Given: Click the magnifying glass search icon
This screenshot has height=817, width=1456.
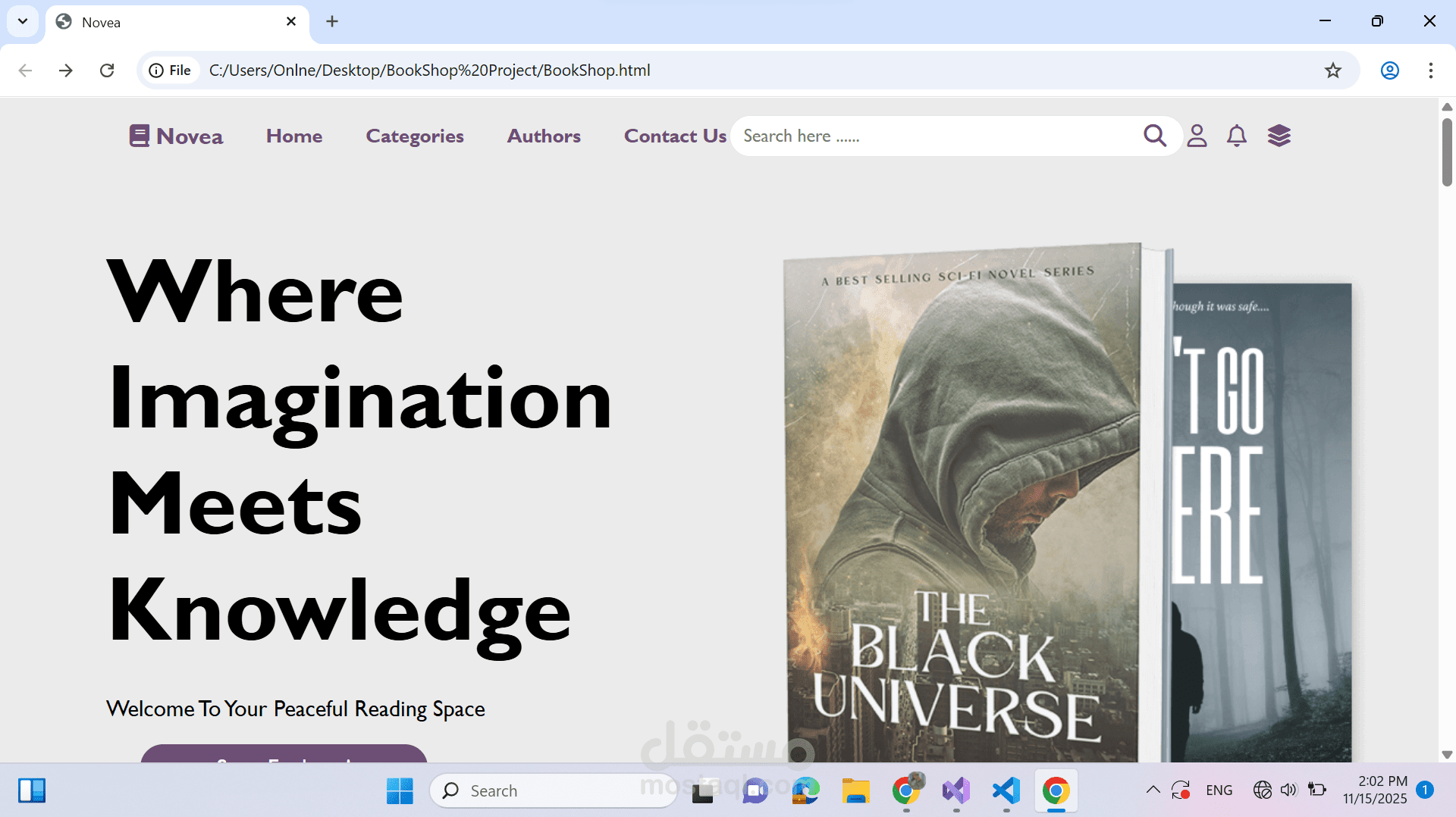Looking at the screenshot, I should point(1154,136).
